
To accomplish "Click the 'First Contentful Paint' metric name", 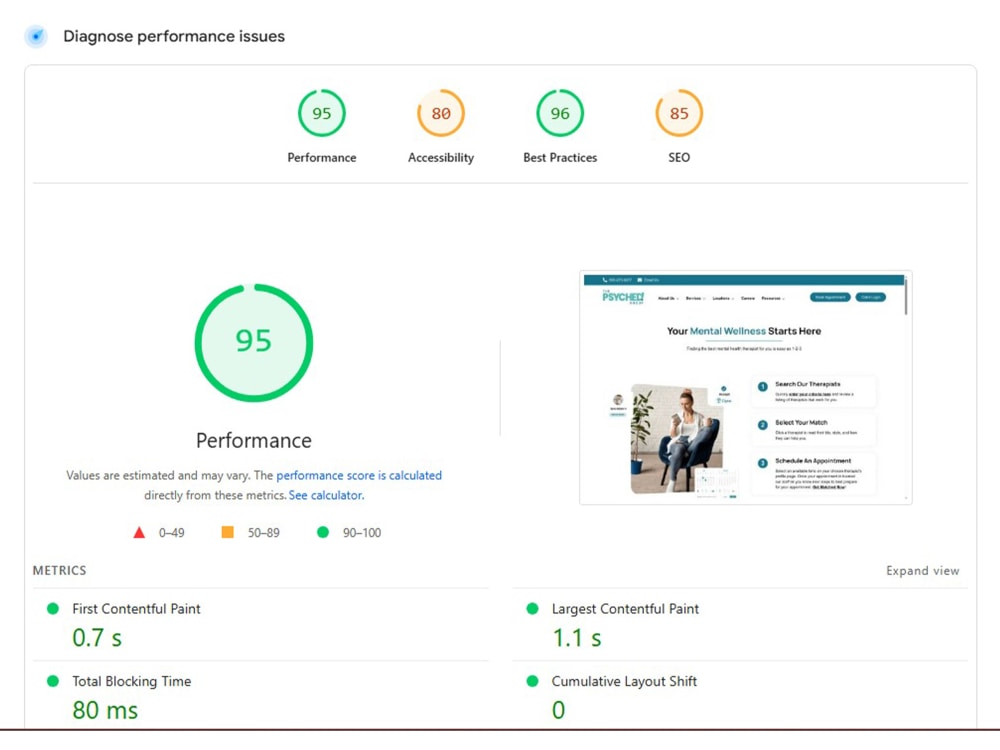I will click(136, 609).
